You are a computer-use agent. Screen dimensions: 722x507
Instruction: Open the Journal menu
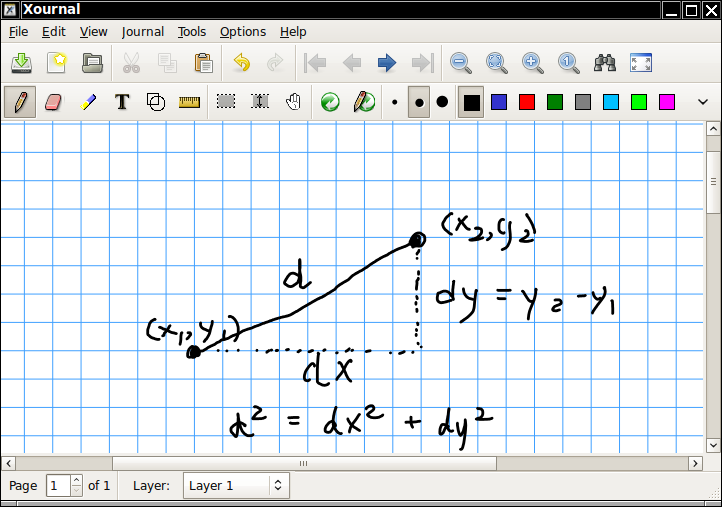coord(142,32)
